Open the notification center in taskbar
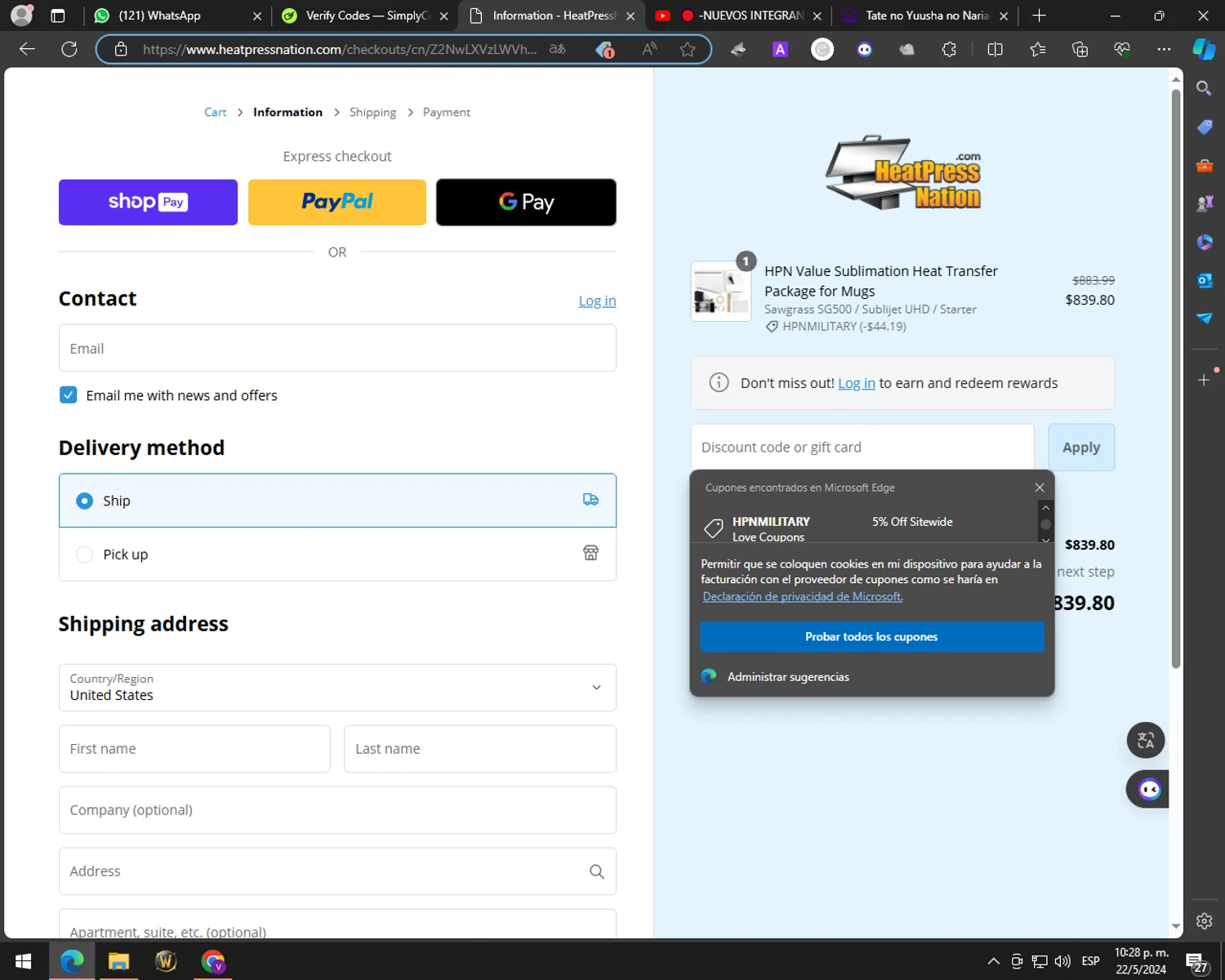Viewport: 1225px width, 980px height. click(x=1197, y=962)
